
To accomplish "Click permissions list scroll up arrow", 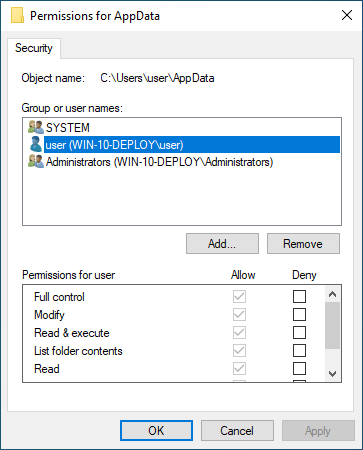I will pos(332,294).
